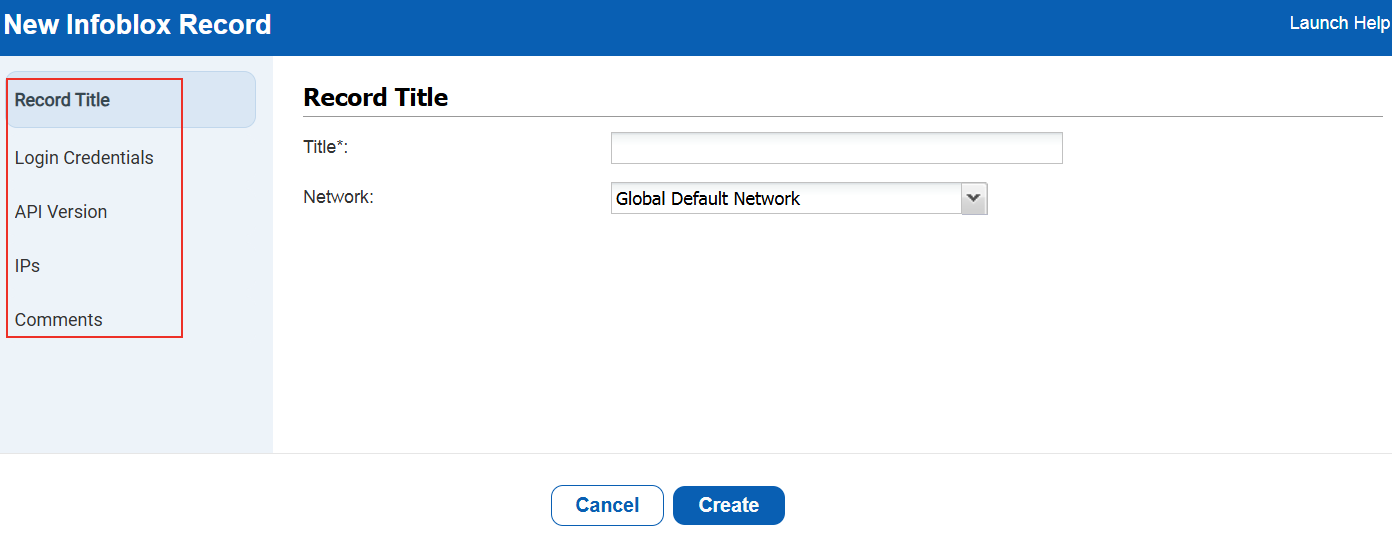
Task: Click the New Infoblox Record header title
Action: [137, 25]
